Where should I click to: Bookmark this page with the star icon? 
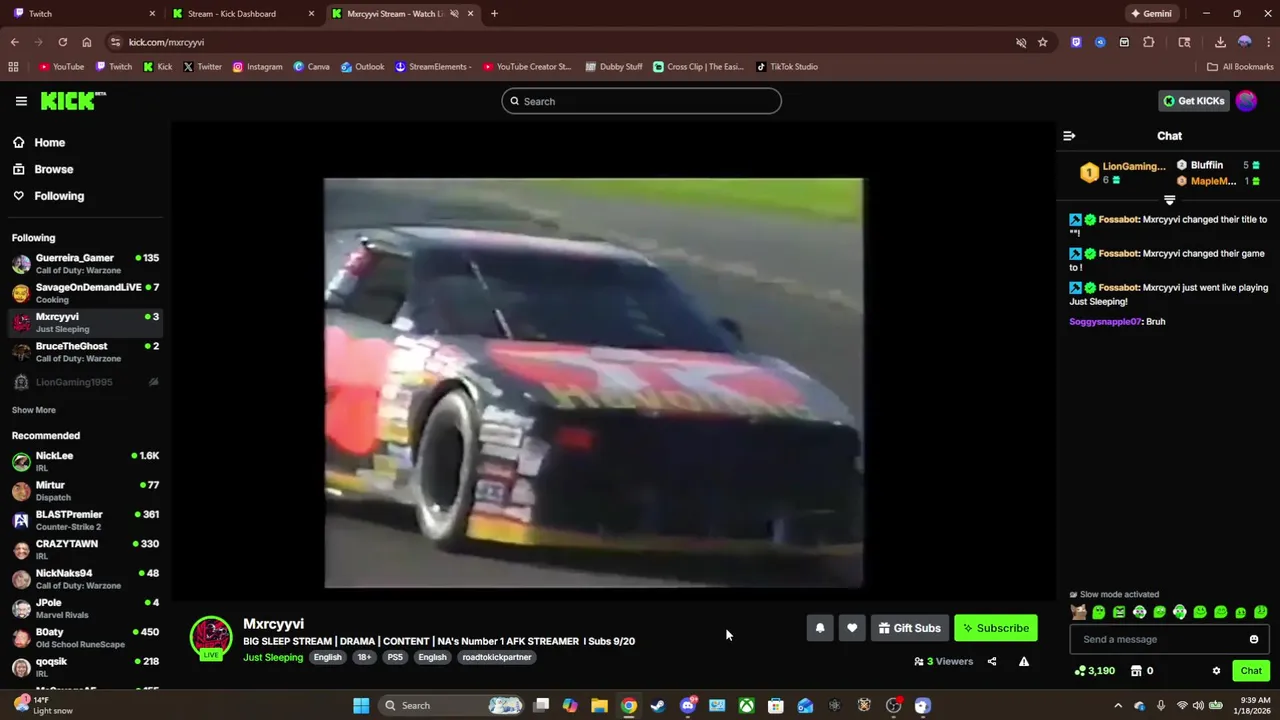pyautogui.click(x=1043, y=42)
